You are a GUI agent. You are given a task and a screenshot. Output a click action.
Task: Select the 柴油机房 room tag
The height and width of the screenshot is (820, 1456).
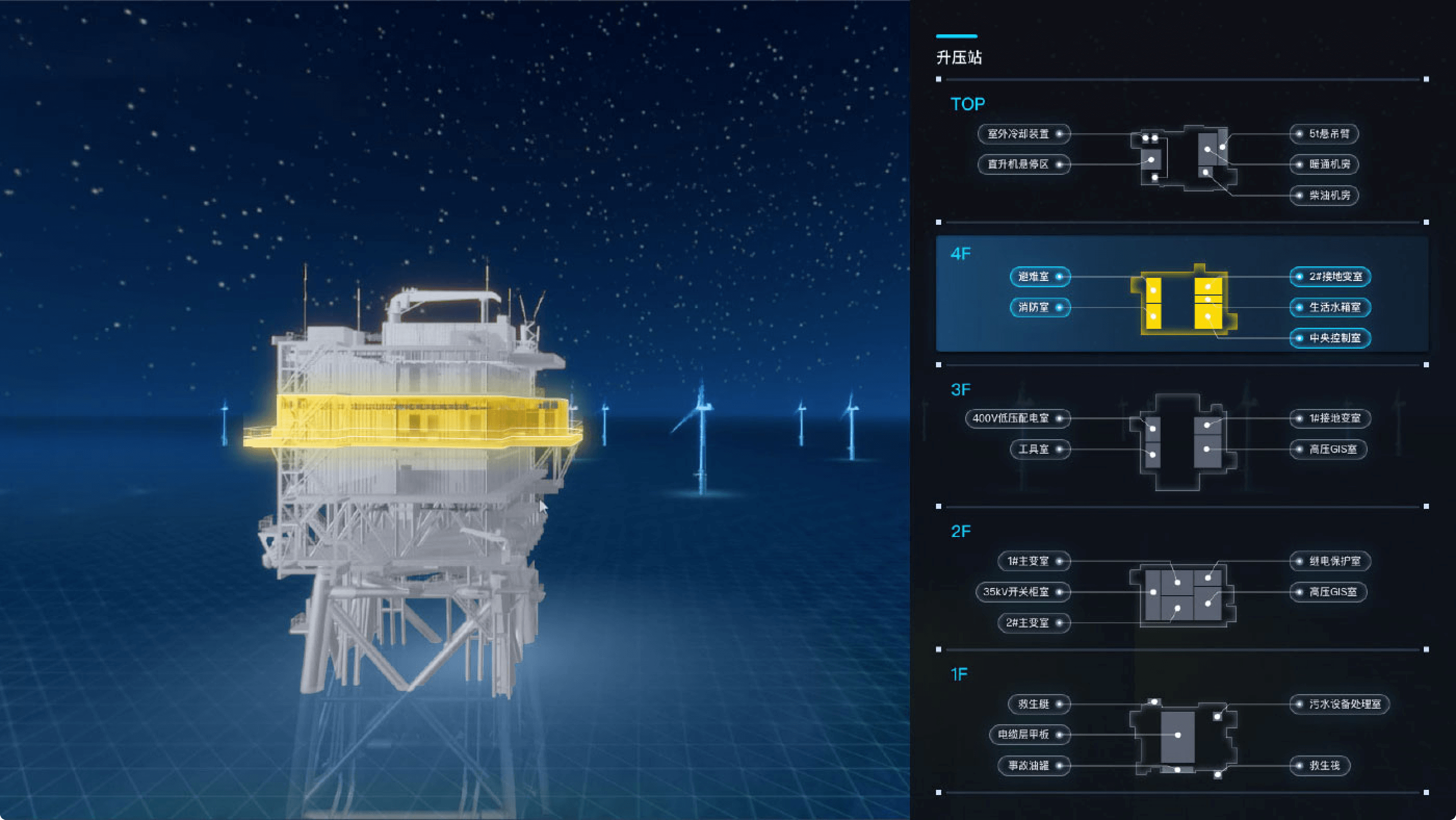point(1324,196)
